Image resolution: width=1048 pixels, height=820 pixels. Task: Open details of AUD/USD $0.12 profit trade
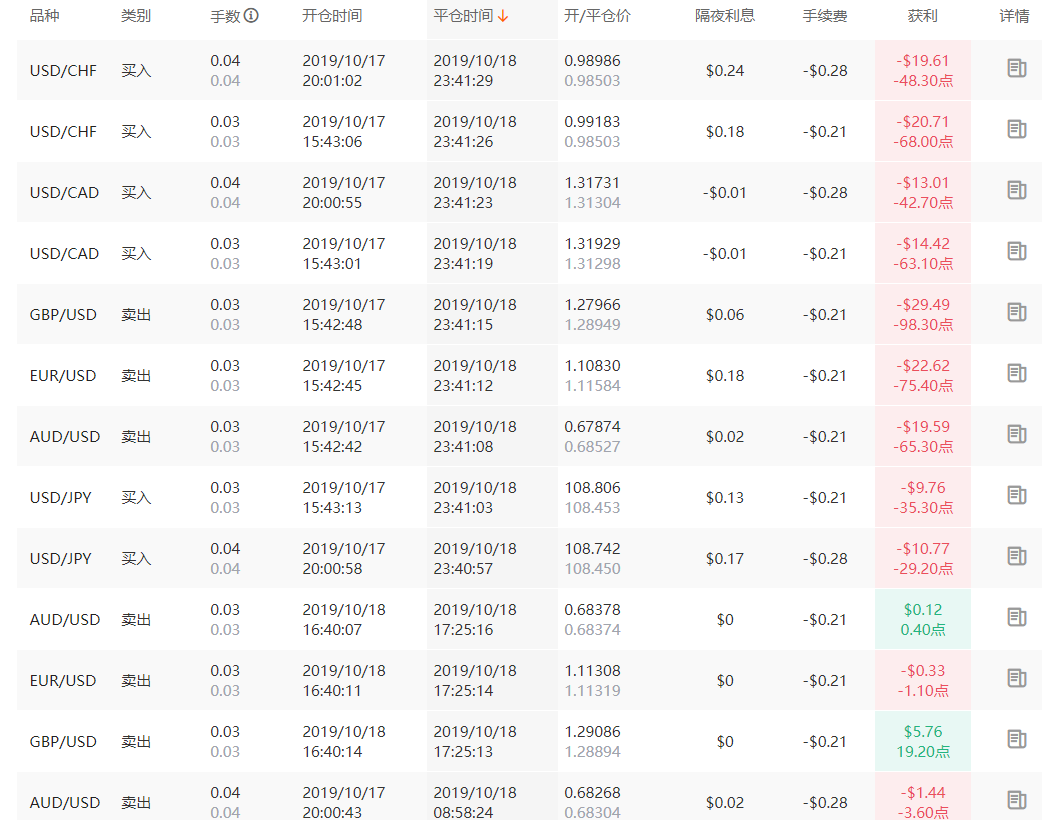tap(1017, 617)
